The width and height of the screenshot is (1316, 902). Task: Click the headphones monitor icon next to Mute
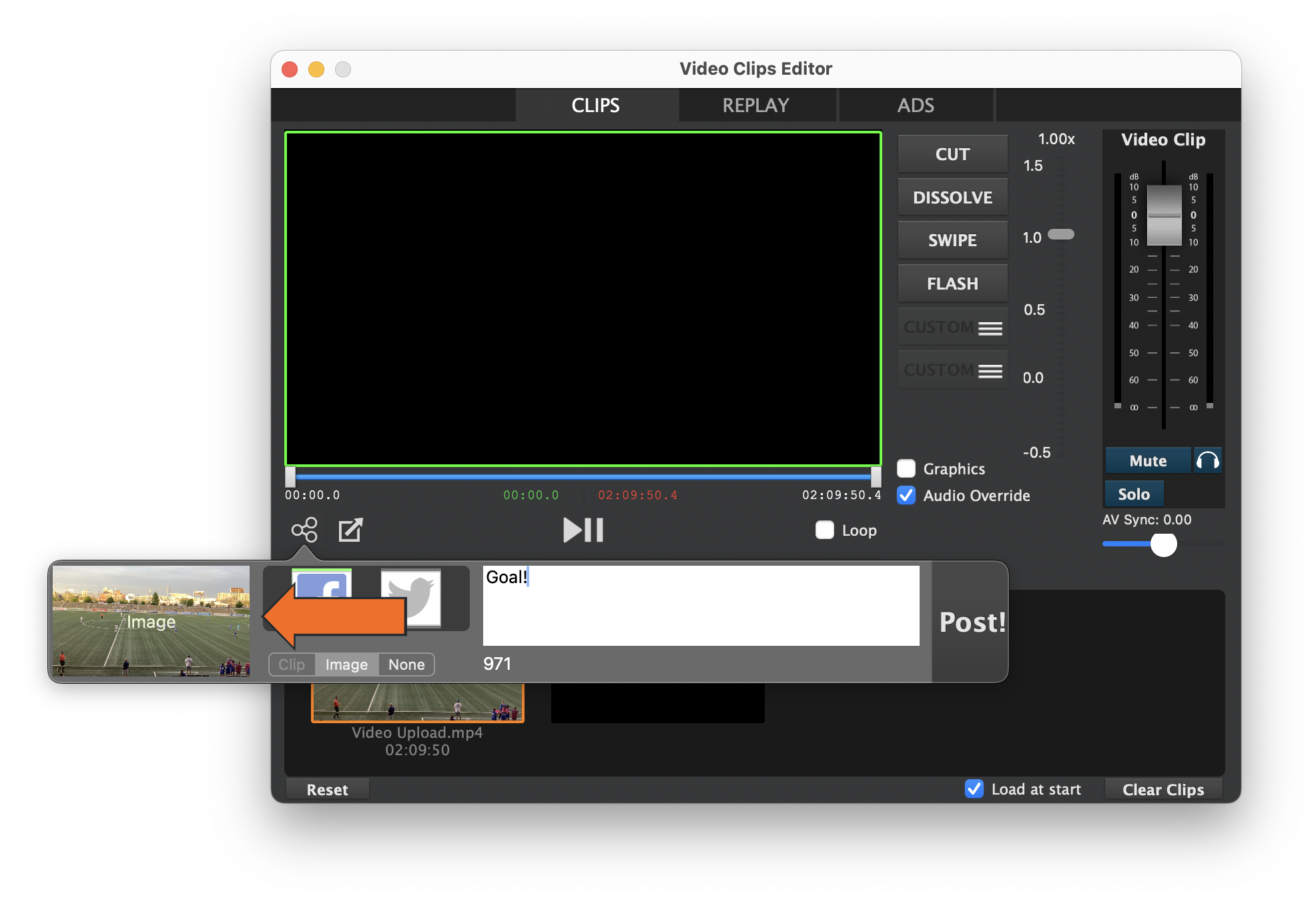1208,460
